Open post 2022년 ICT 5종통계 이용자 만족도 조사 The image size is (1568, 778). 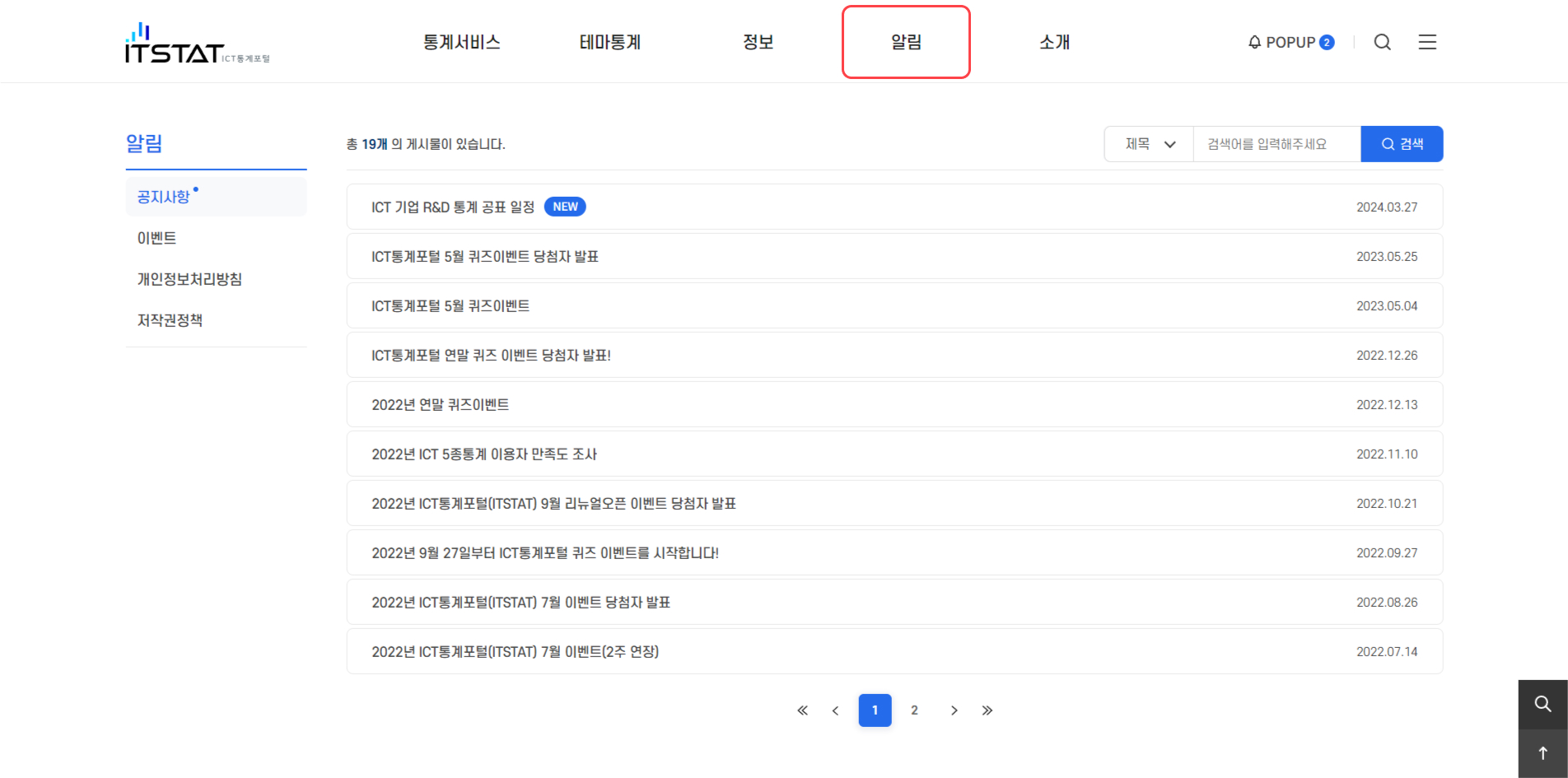click(894, 454)
